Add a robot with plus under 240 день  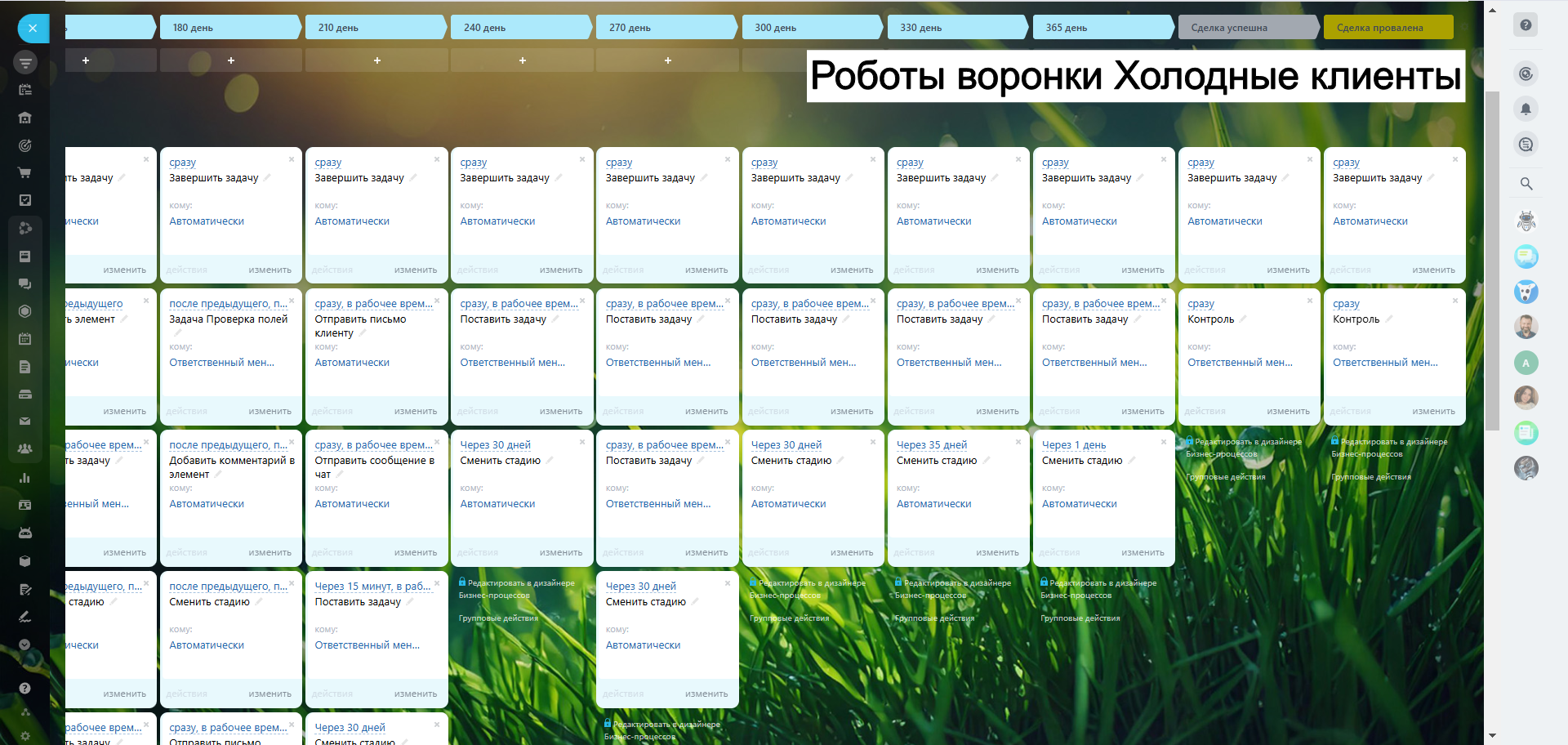(523, 60)
